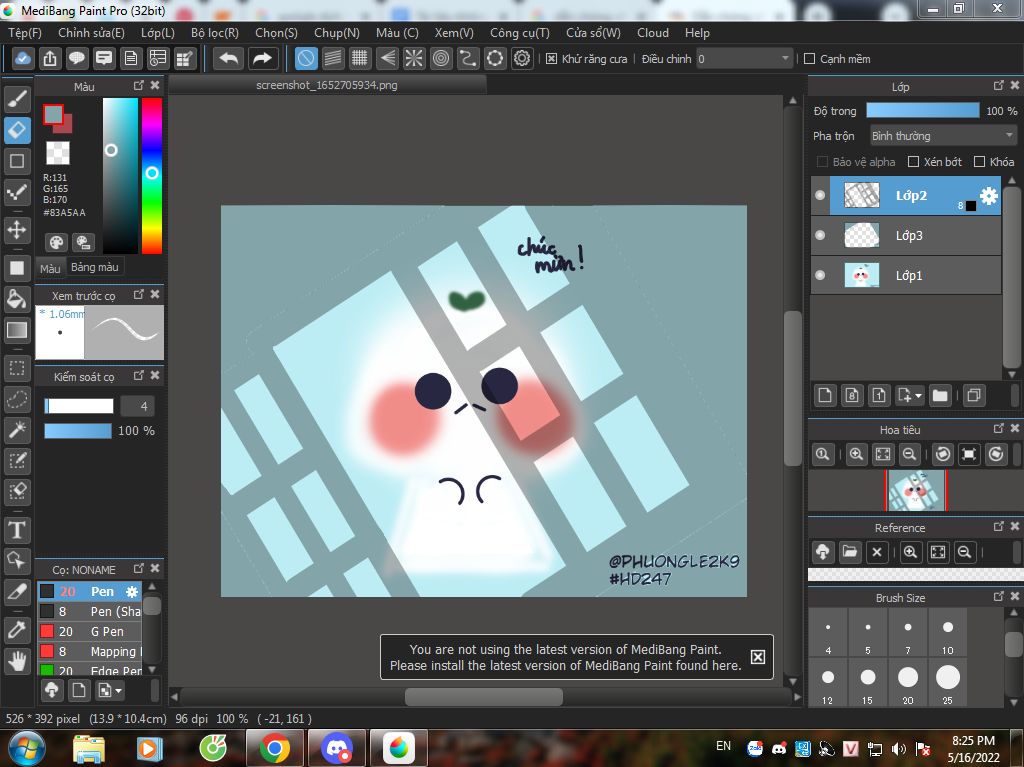Viewport: 1024px width, 767px height.
Task: Click the Redo arrow button
Action: coord(263,59)
